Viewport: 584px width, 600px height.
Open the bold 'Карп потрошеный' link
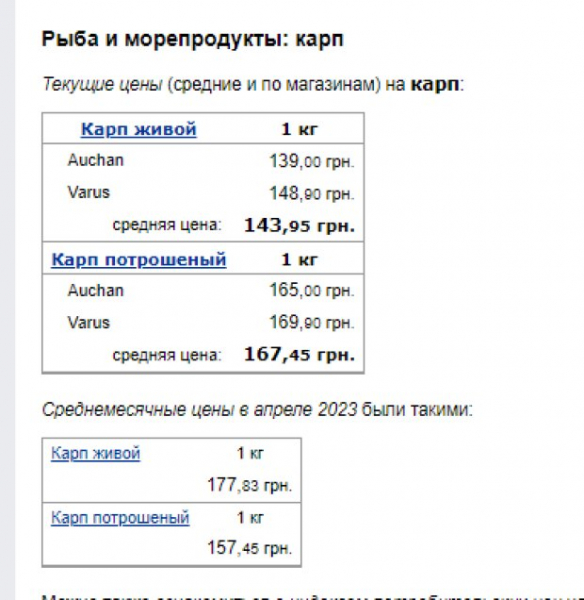[x=139, y=260]
